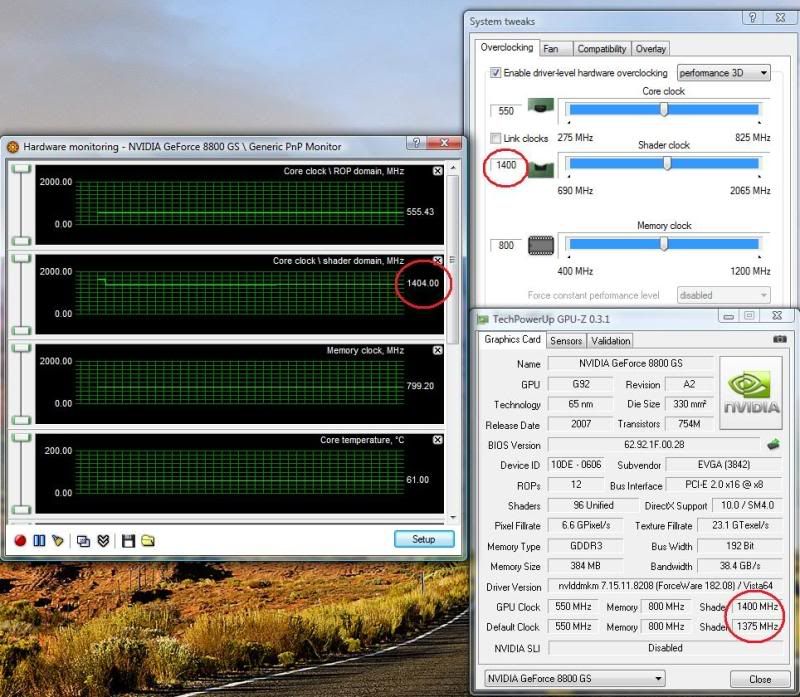Click the Memory clock chip icon in System tweaks
This screenshot has width=800, height=697.
pos(541,245)
